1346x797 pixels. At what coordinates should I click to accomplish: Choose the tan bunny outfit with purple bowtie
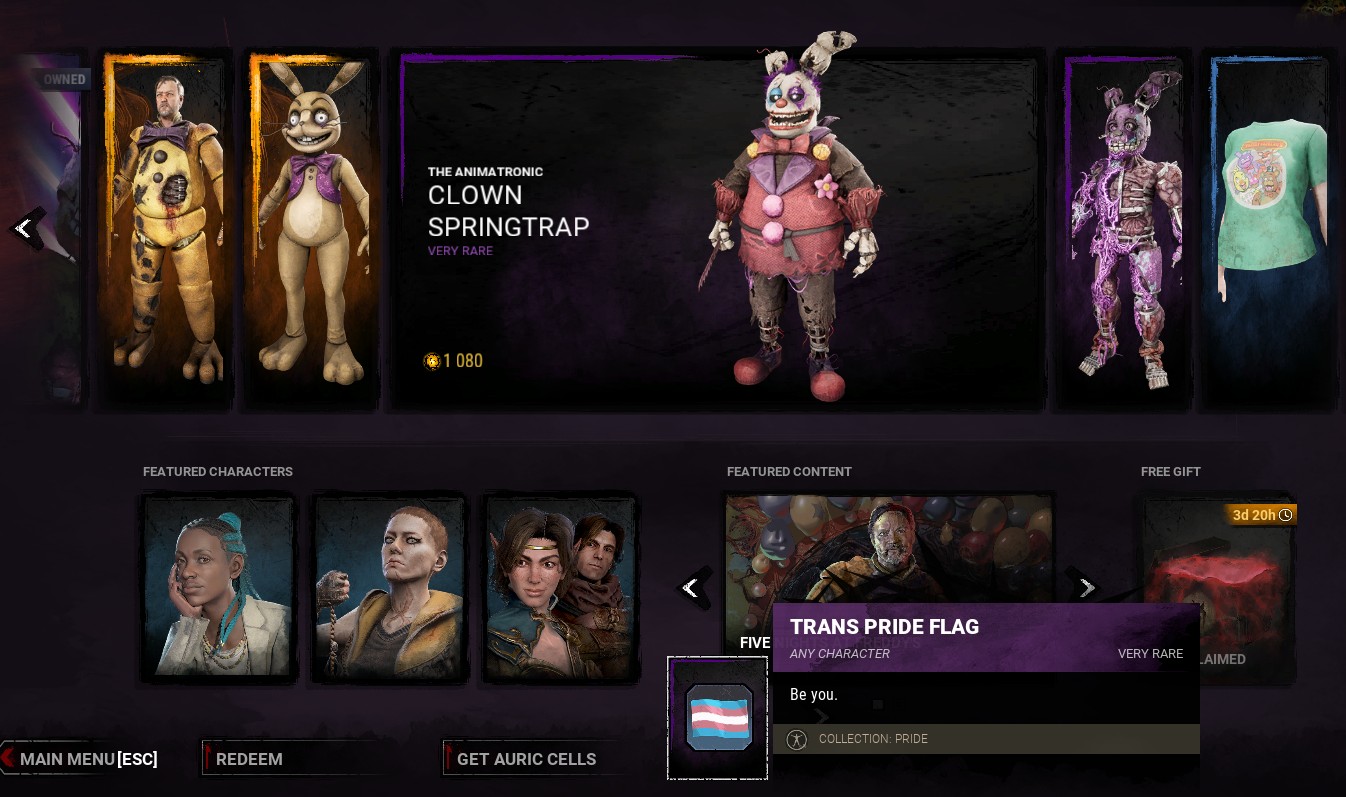point(312,230)
